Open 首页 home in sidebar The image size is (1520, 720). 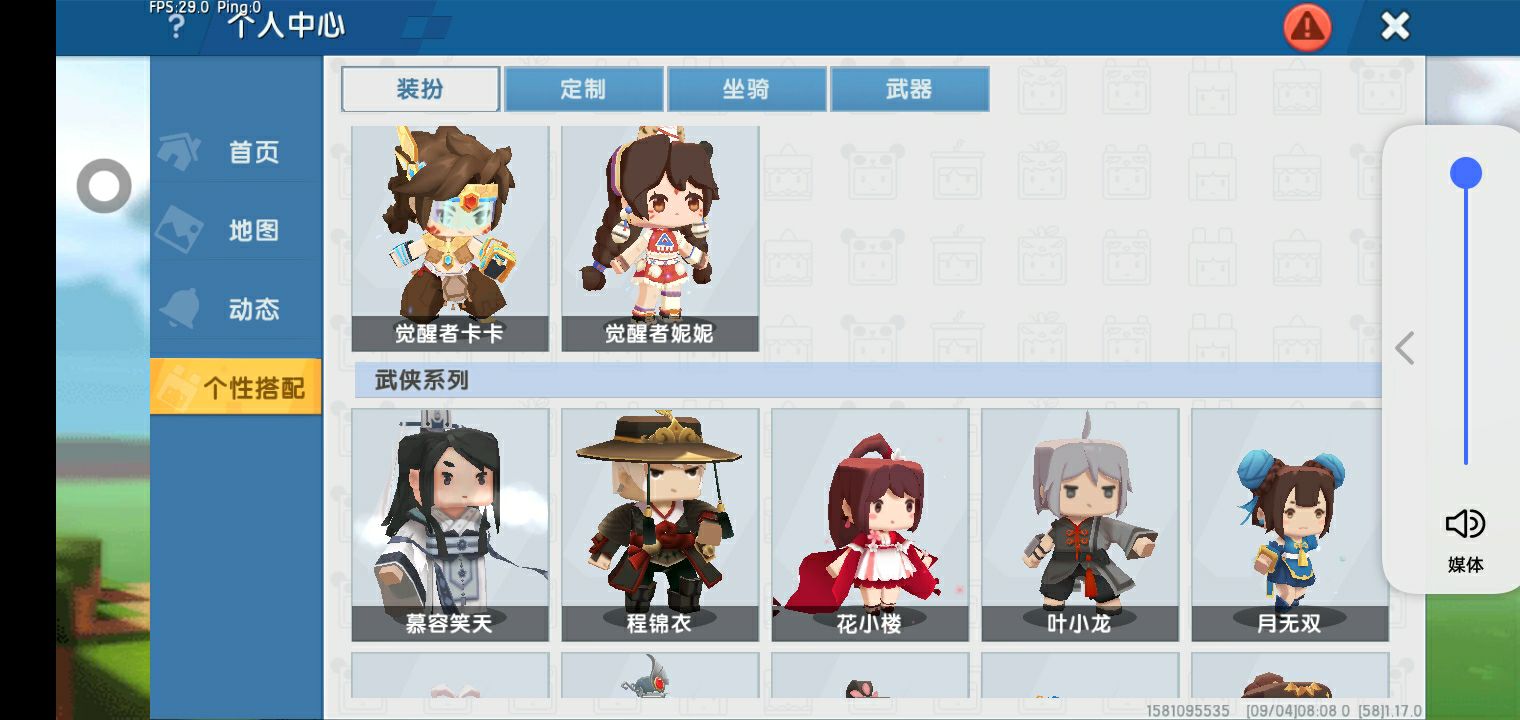coord(235,152)
